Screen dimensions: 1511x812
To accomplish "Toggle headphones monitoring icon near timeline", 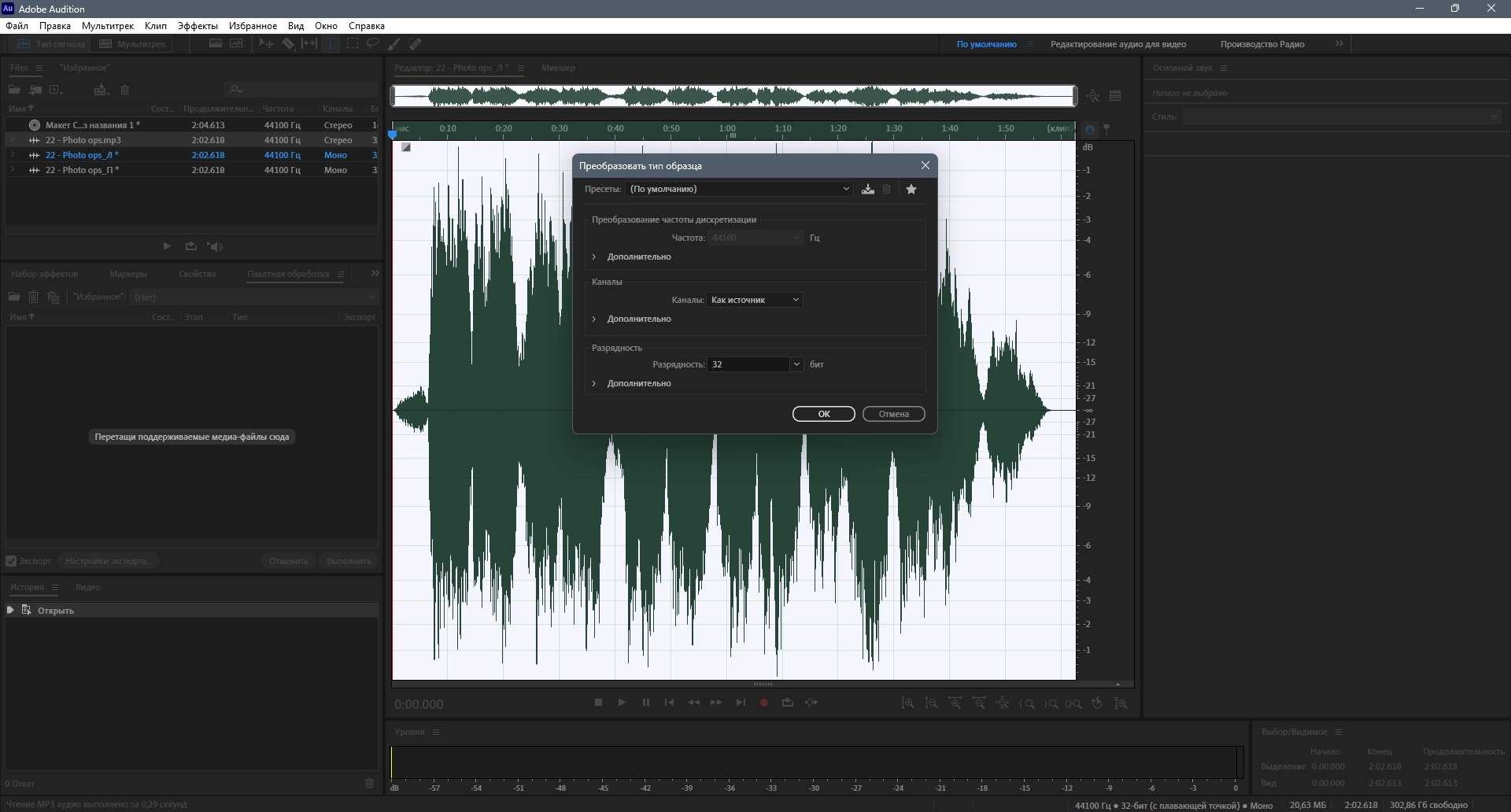I will click(x=1090, y=129).
